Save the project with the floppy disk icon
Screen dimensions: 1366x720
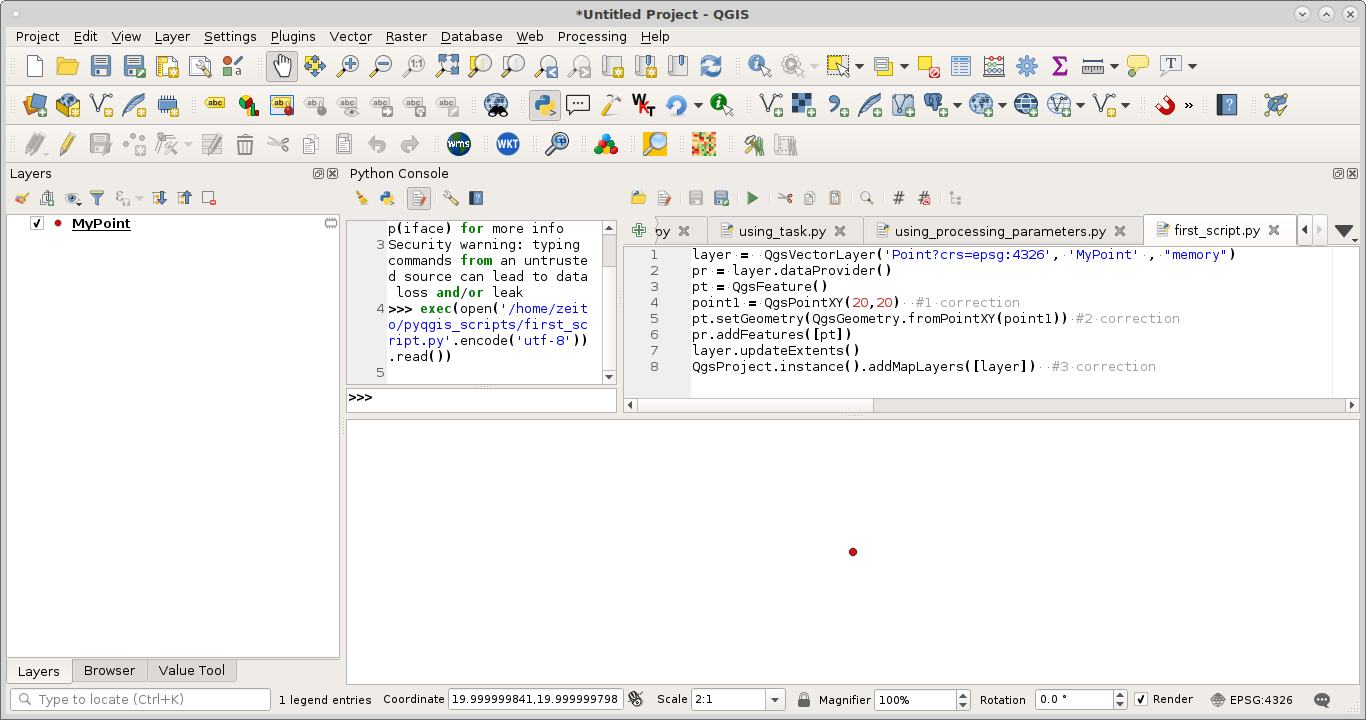click(x=101, y=66)
